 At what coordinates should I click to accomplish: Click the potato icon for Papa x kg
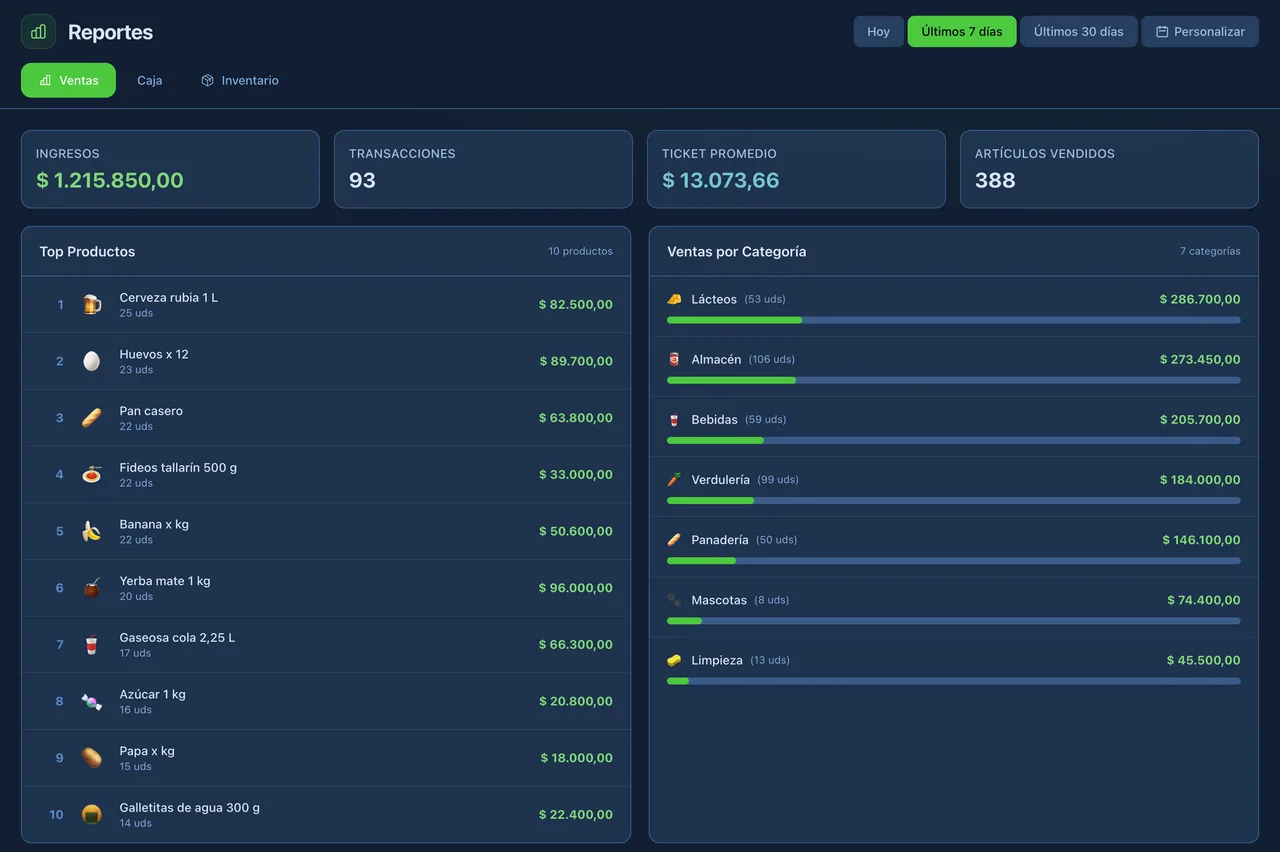(x=92, y=758)
